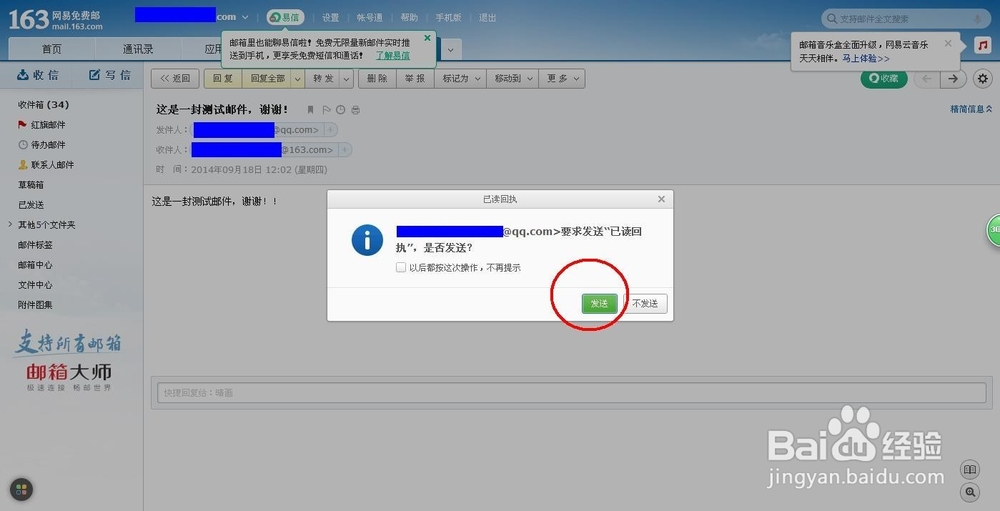Open the 已发送 folder
Viewport: 1000px width, 511px height.
(x=31, y=205)
